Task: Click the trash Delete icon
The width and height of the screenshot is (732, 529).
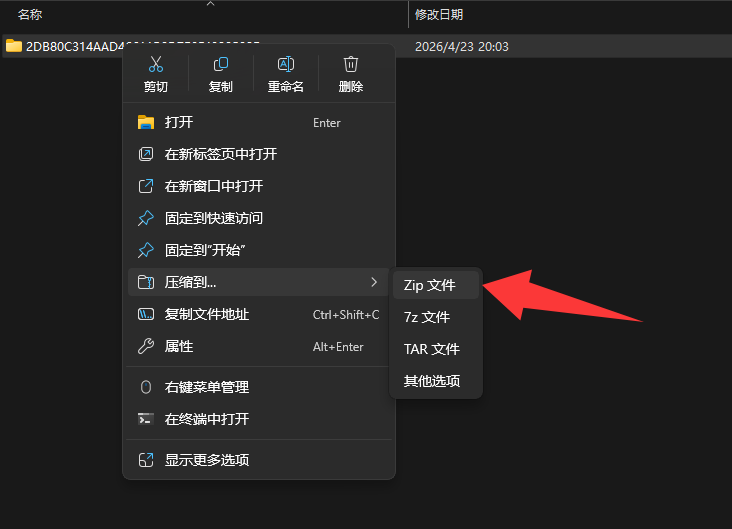Action: coord(351,64)
